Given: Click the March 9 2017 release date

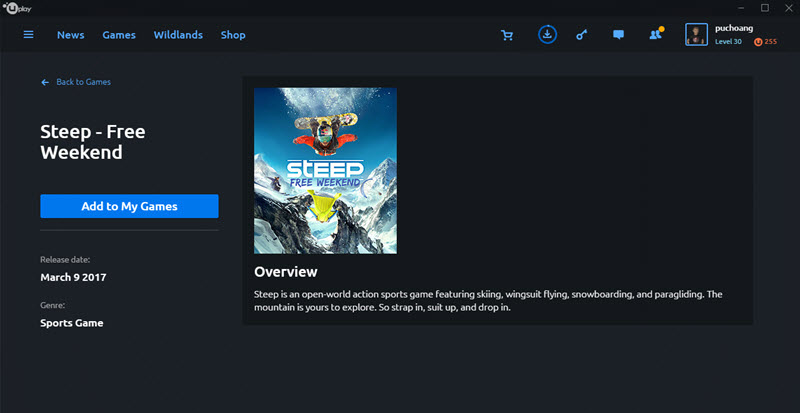Looking at the screenshot, I should (73, 277).
